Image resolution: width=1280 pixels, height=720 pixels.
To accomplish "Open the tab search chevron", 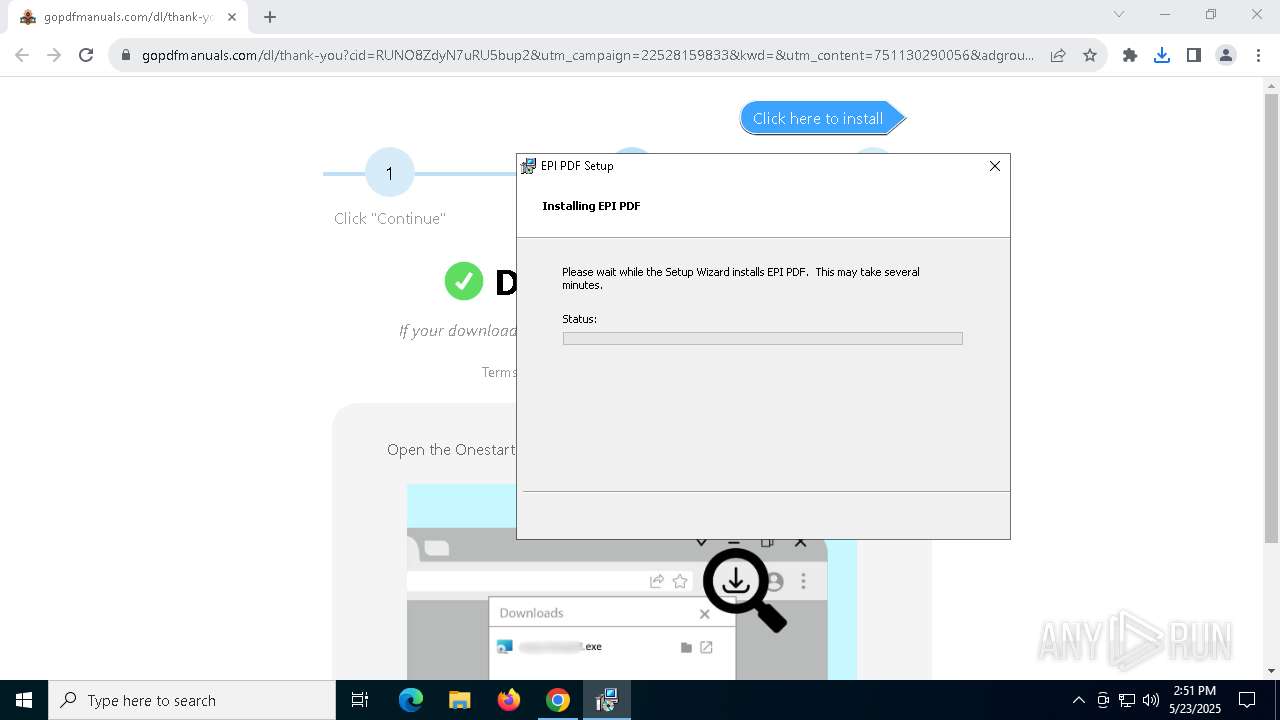I will pyautogui.click(x=1119, y=14).
